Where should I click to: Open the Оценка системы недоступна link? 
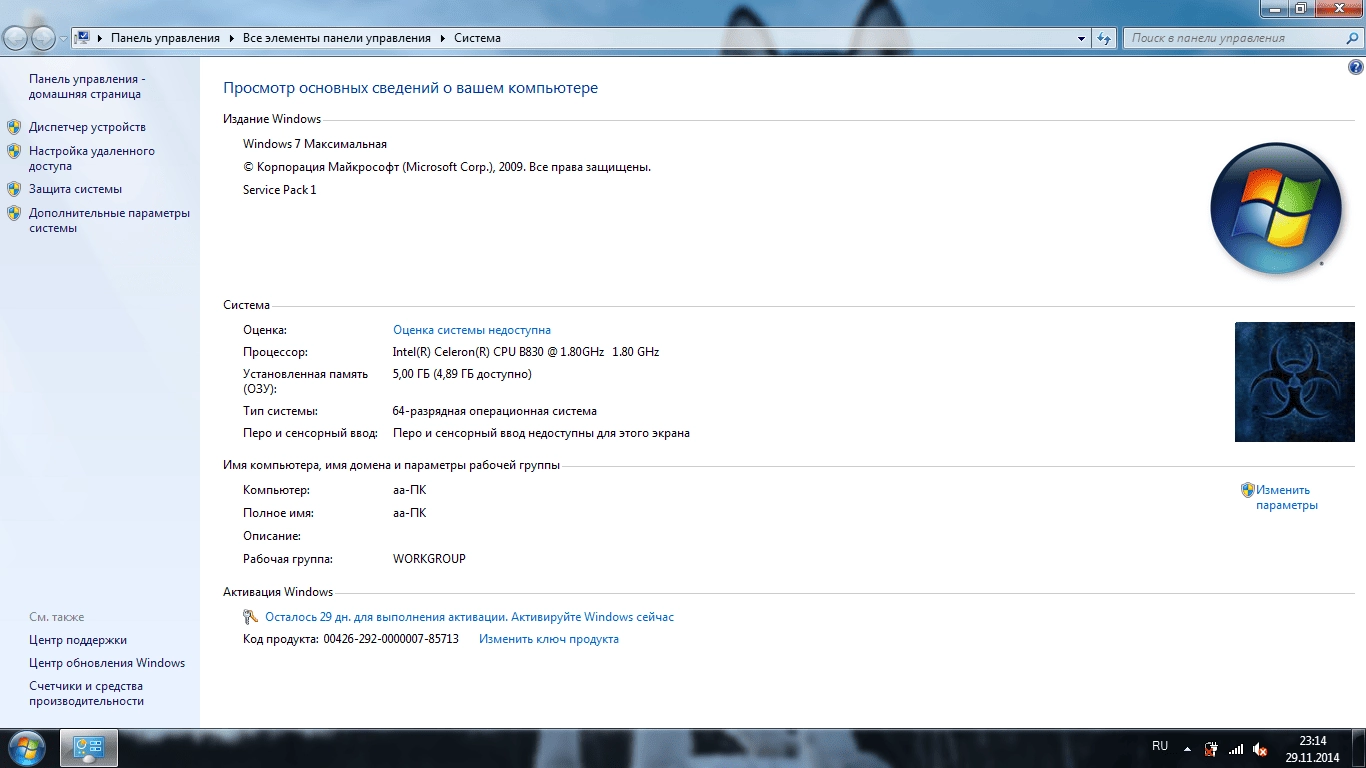coord(472,330)
